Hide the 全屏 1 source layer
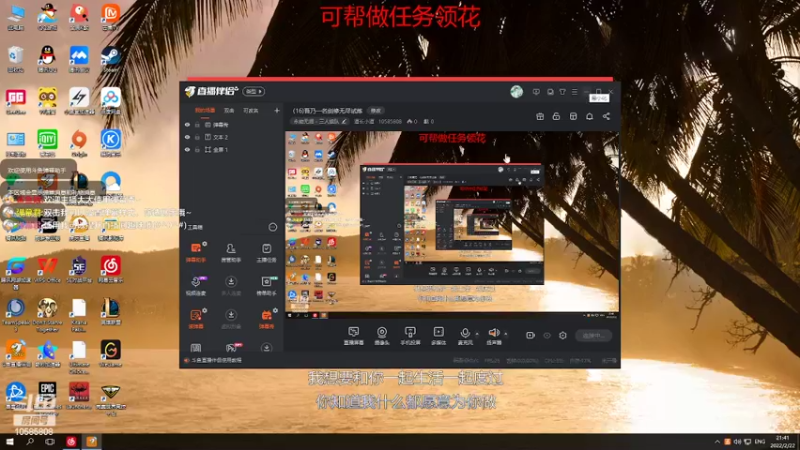Viewport: 800px width, 450px height. coord(187,149)
